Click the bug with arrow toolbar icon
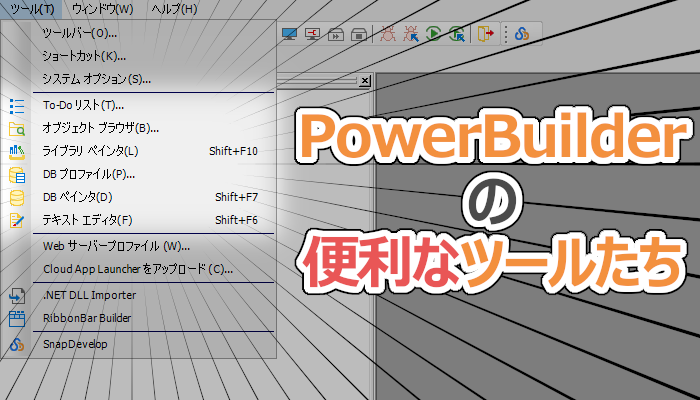This screenshot has height=400, width=700. pyautogui.click(x=411, y=33)
